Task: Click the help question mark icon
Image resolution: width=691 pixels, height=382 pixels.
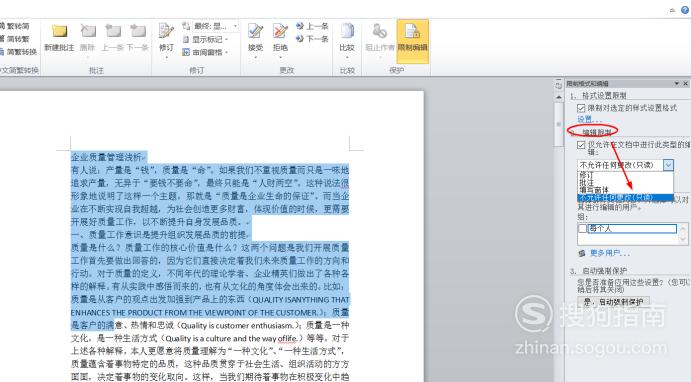Action: pos(685,10)
